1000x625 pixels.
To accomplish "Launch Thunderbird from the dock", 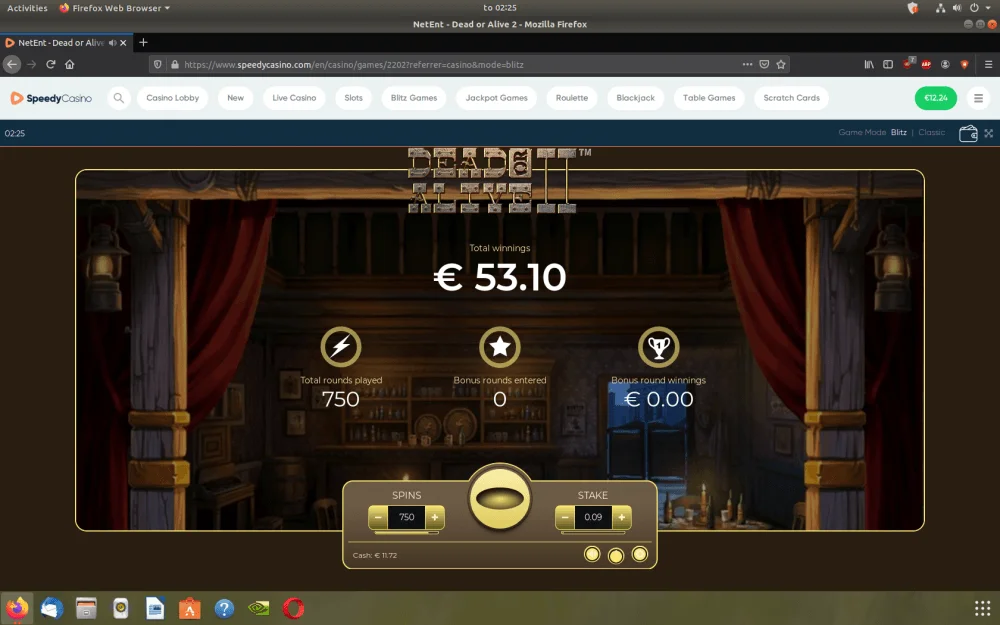I will tap(52, 608).
